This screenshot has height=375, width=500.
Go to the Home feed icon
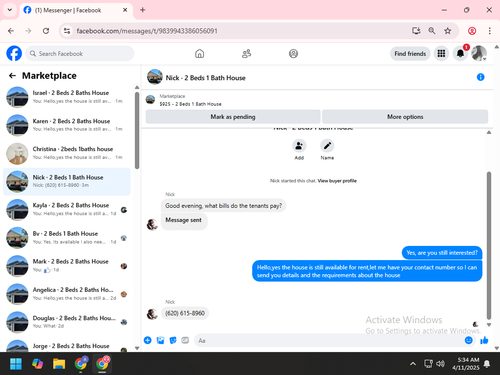(x=199, y=54)
